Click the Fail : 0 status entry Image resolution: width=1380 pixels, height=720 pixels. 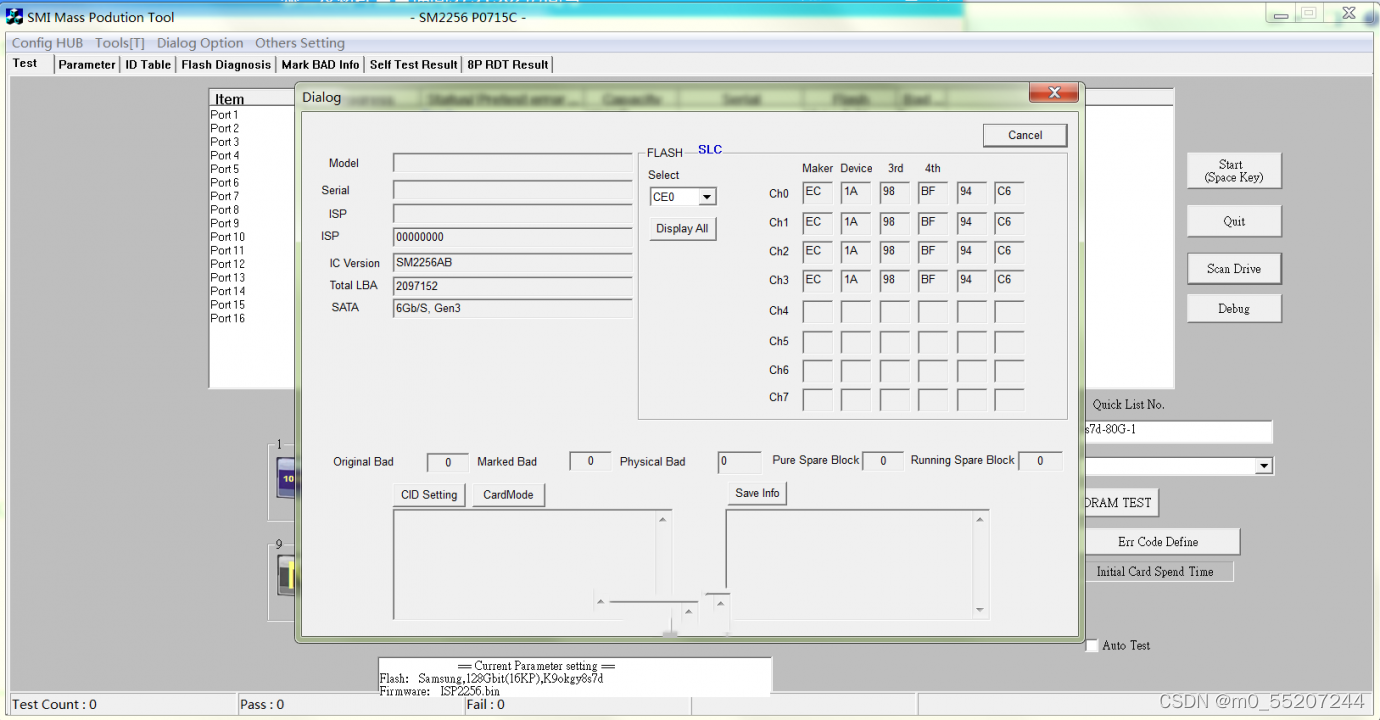(486, 704)
